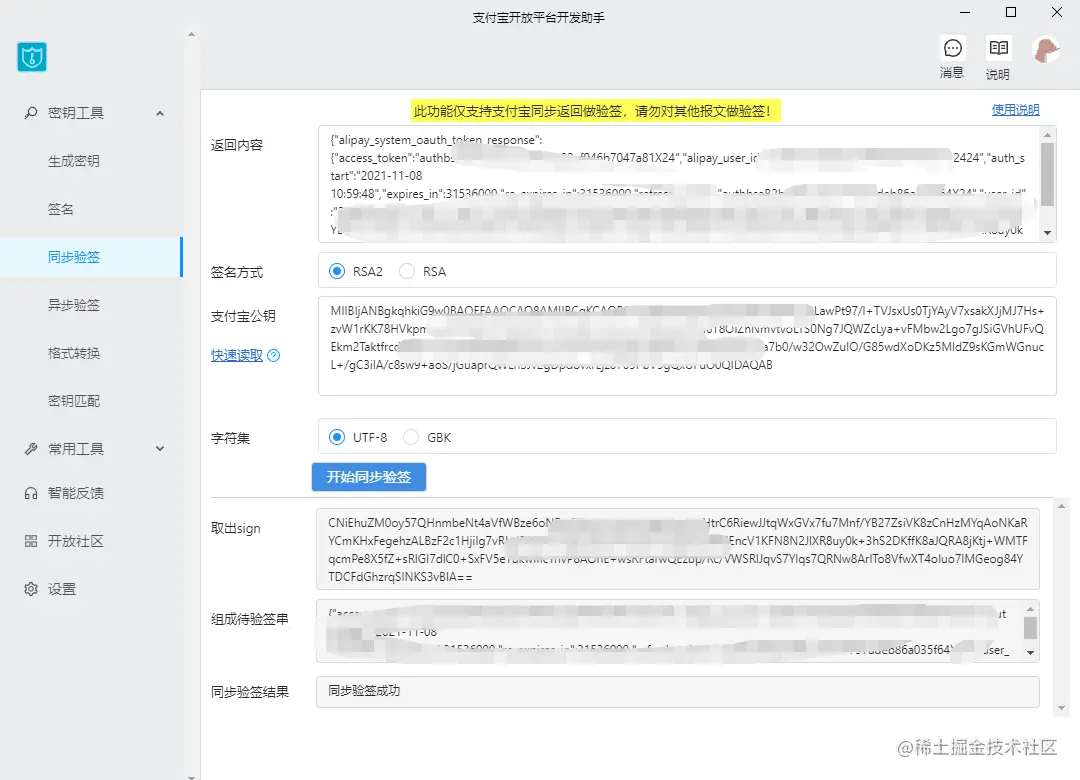Image resolution: width=1080 pixels, height=780 pixels.
Task: Click the Alipay shield logo icon
Action: [x=32, y=57]
